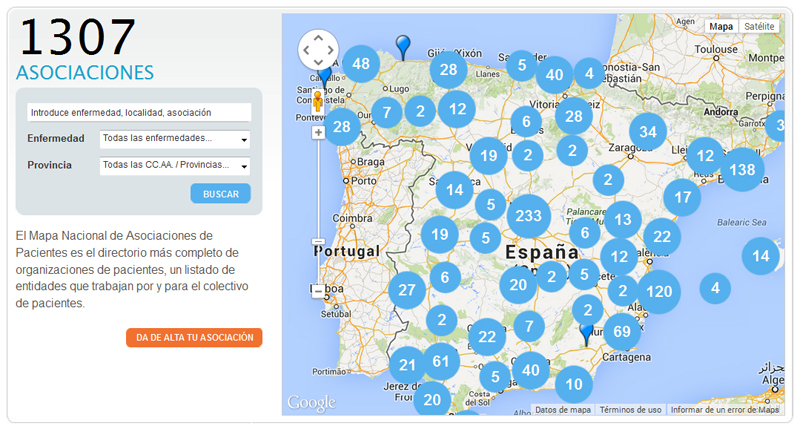Click the Street View pegman icon
The height and width of the screenshot is (429, 800).
[318, 101]
